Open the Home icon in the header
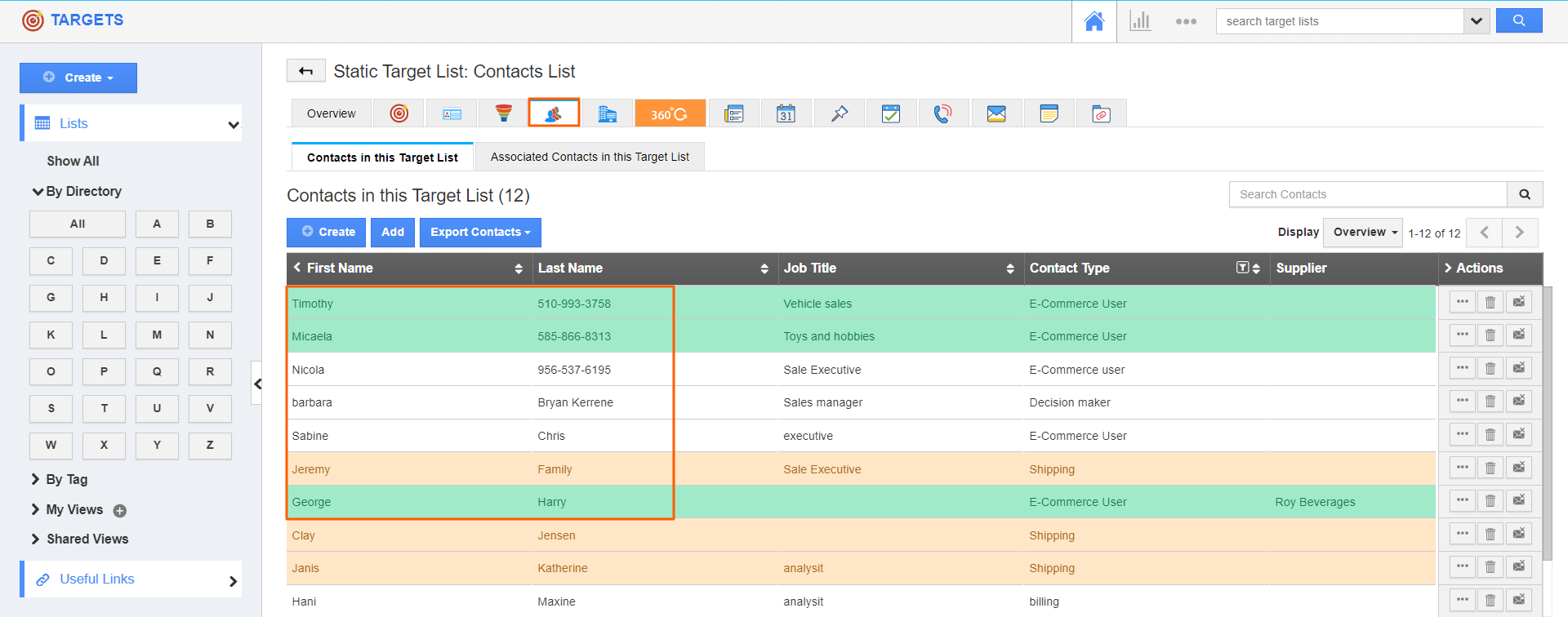Screen dimensions: 1568x617 click(1094, 21)
